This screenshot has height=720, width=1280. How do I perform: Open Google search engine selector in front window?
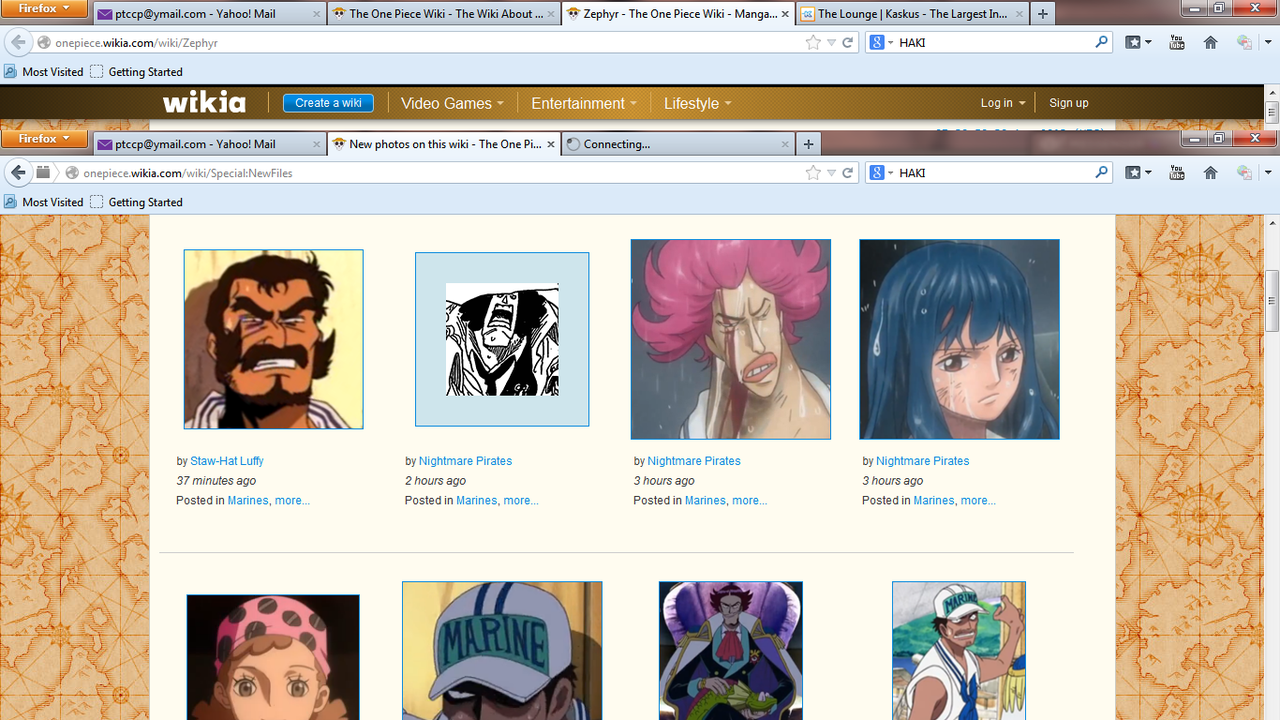click(x=881, y=173)
